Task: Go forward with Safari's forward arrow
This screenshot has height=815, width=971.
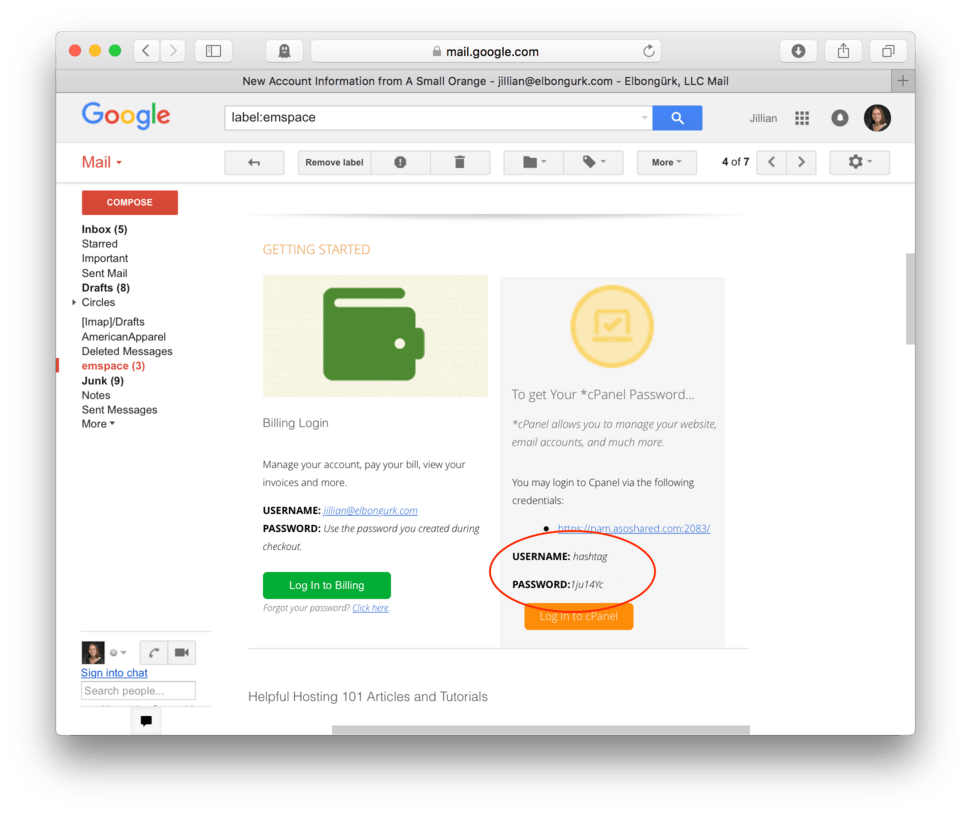Action: point(173,51)
